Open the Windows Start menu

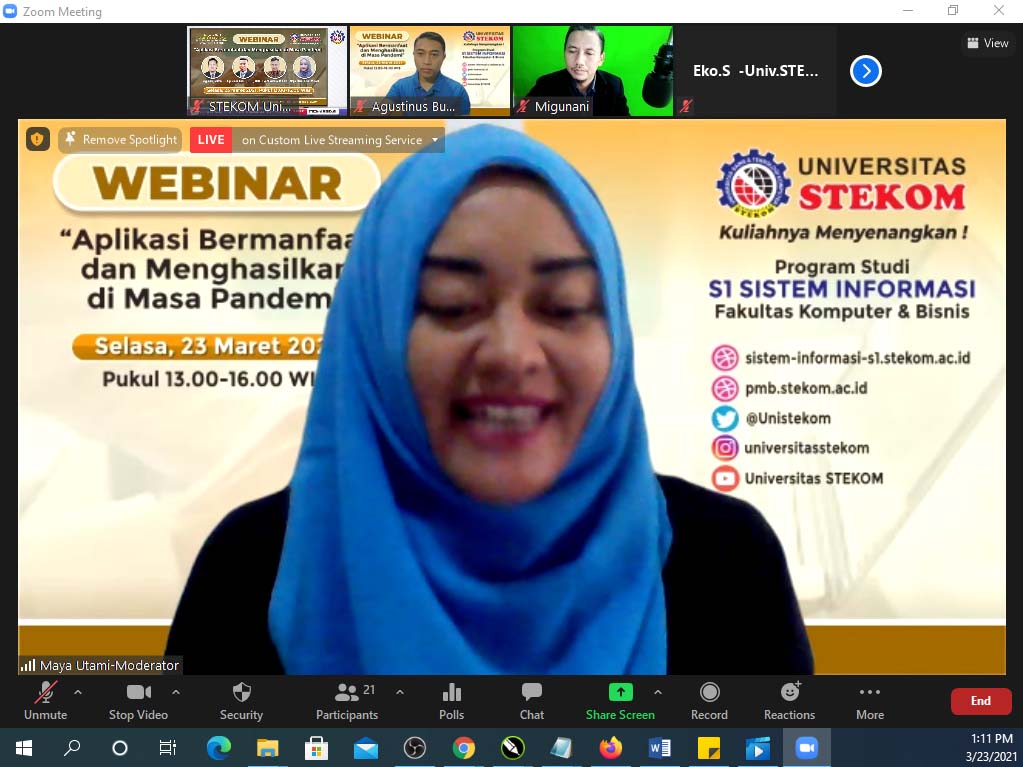click(24, 747)
